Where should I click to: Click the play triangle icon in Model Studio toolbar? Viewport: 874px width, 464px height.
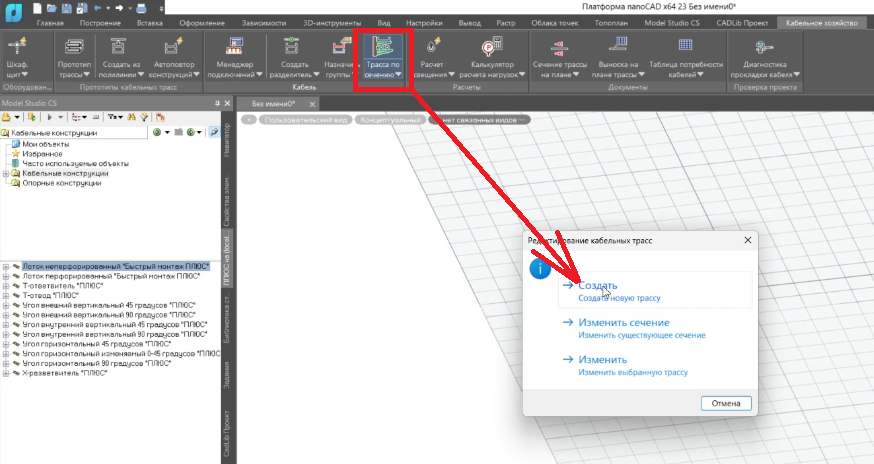pos(49,117)
